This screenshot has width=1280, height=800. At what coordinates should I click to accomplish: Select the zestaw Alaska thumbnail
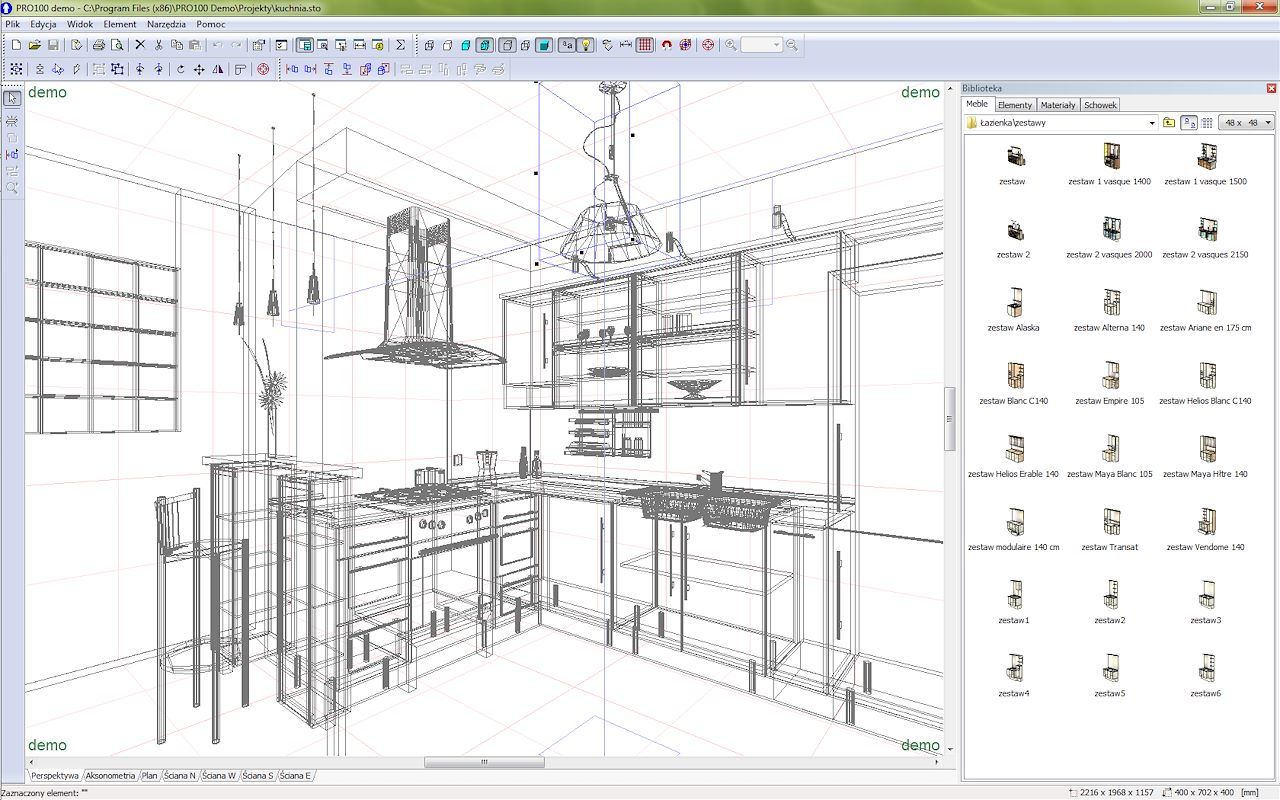[x=1013, y=309]
